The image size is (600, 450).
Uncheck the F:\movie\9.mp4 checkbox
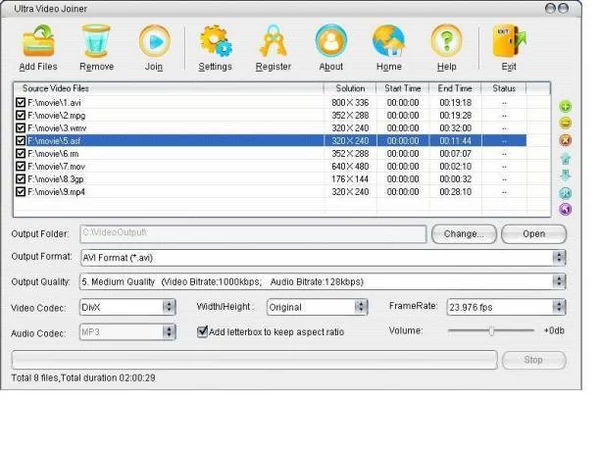[x=21, y=191]
